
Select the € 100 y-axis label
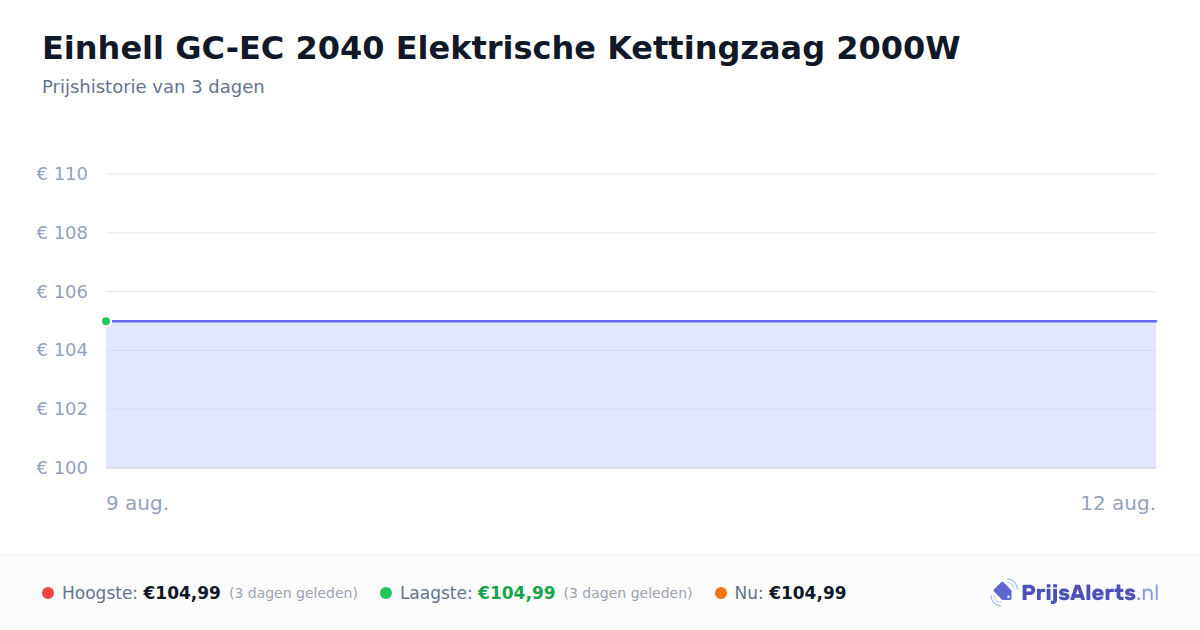point(62,468)
